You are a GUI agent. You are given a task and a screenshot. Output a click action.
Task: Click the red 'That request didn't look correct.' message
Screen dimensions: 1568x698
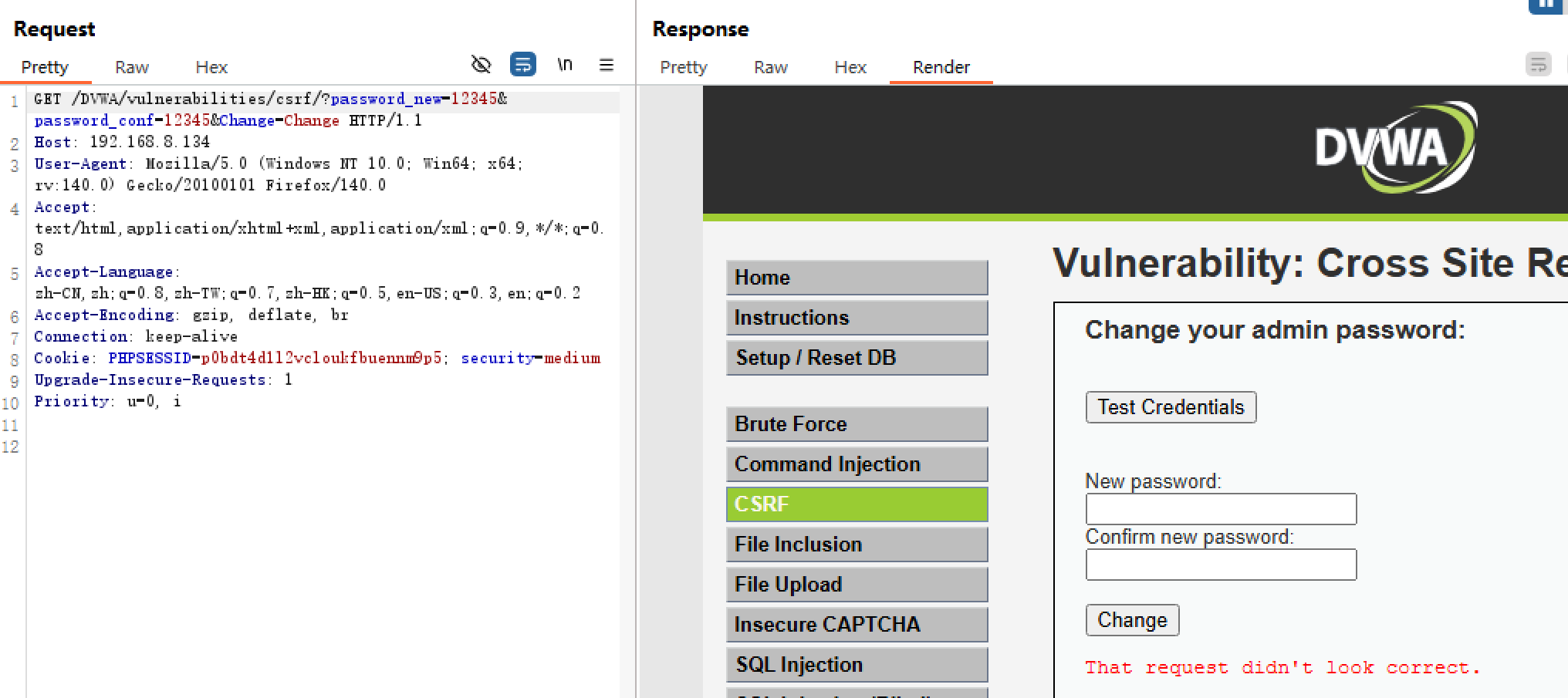(x=1282, y=668)
